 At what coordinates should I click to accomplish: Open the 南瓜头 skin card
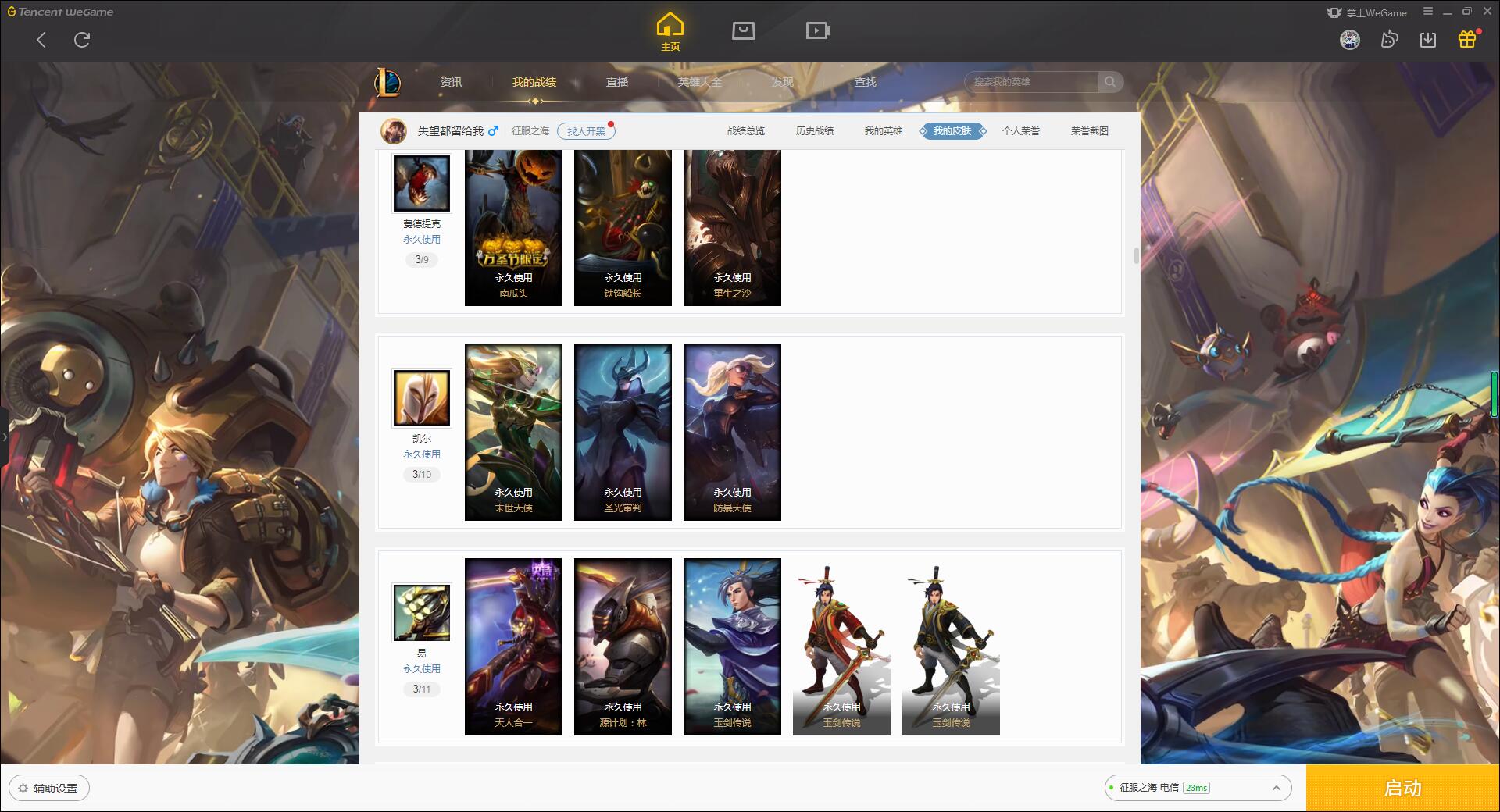click(513, 227)
